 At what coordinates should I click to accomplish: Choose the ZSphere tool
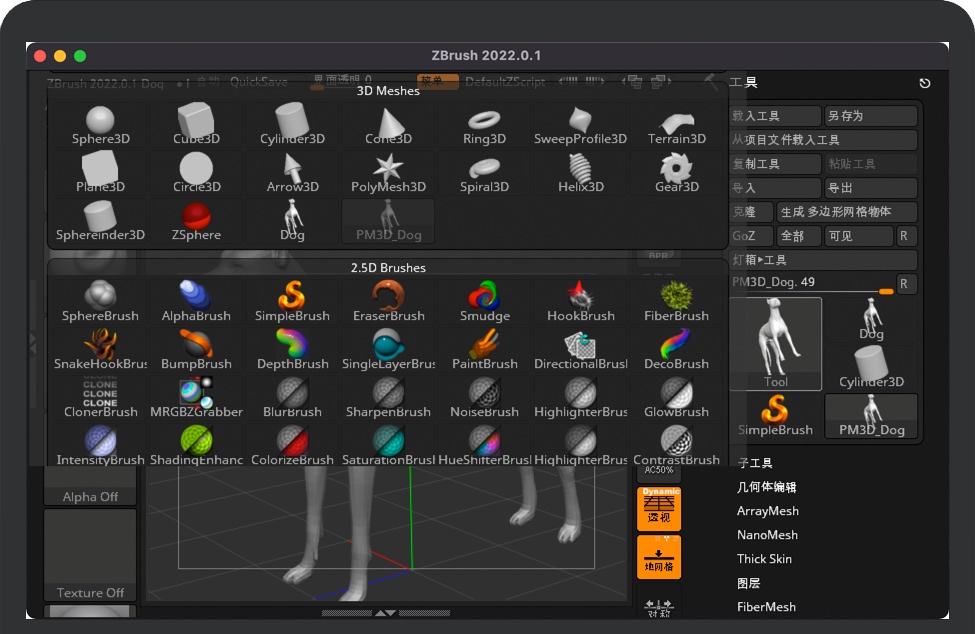pos(196,221)
